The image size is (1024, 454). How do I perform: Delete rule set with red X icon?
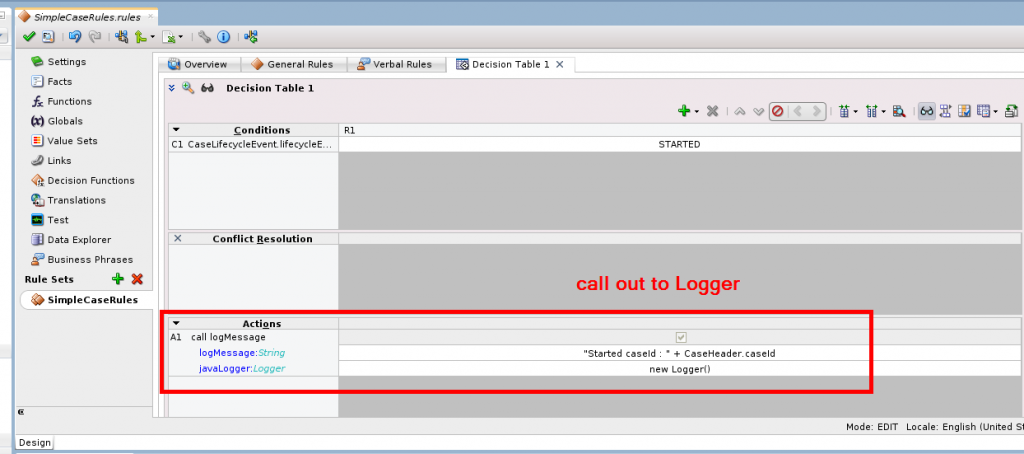click(137, 279)
